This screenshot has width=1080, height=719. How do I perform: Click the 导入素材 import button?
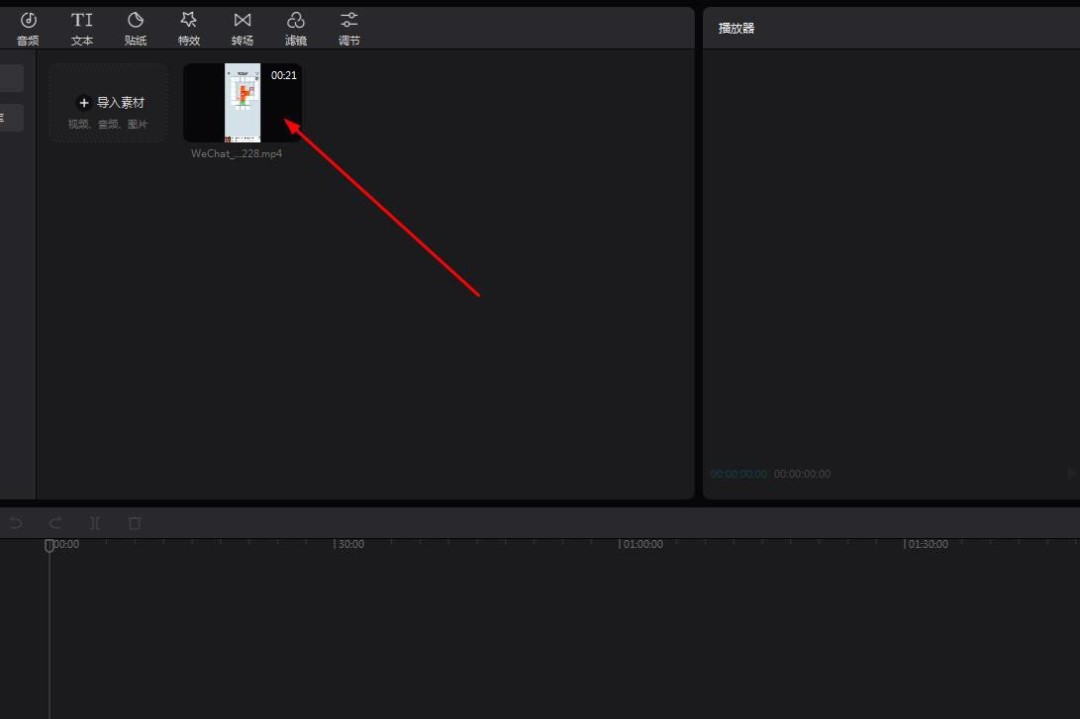click(x=108, y=103)
